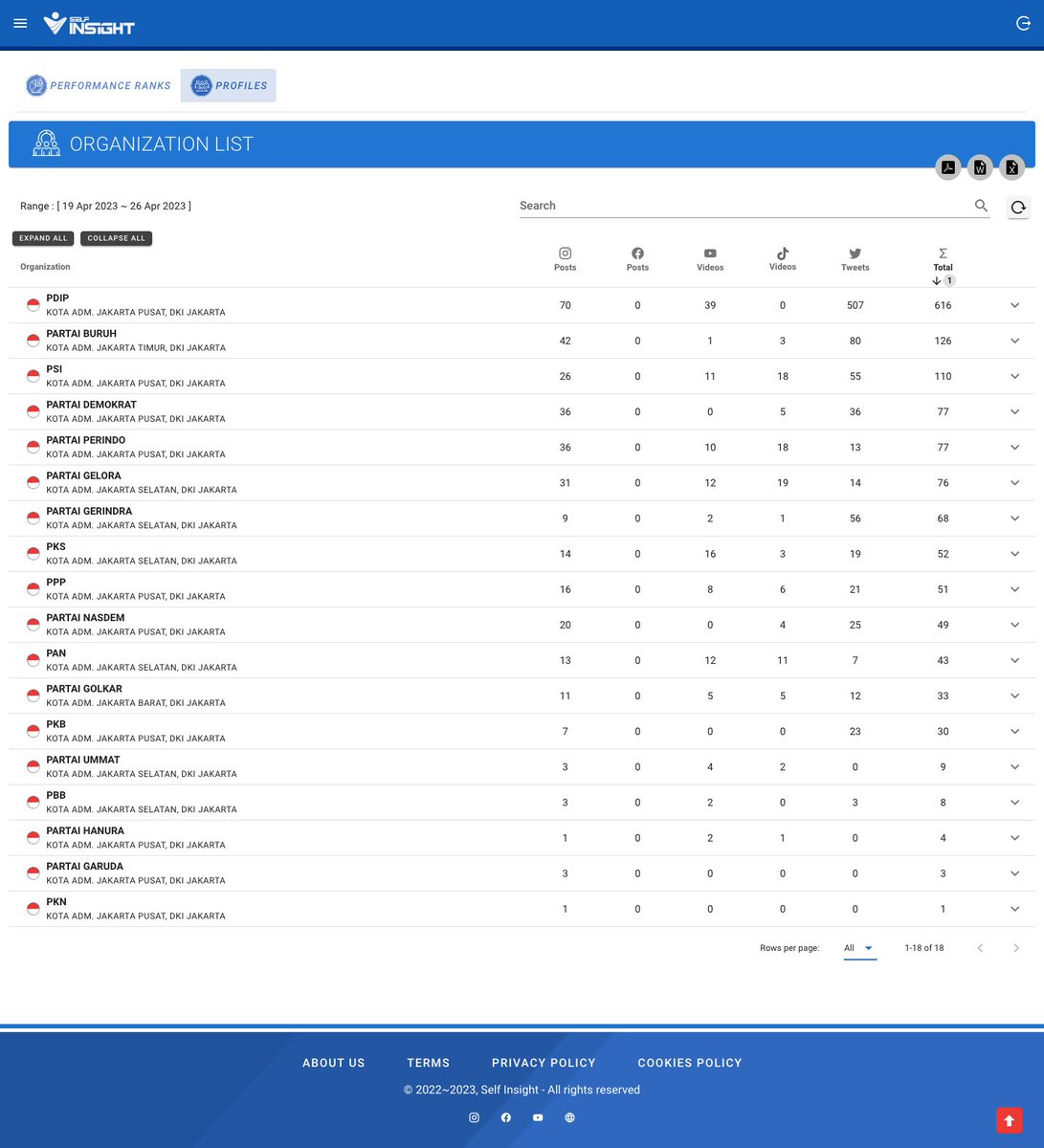Sort by Total sum column
Image resolution: width=1044 pixels, height=1148 pixels.
pyautogui.click(x=944, y=266)
